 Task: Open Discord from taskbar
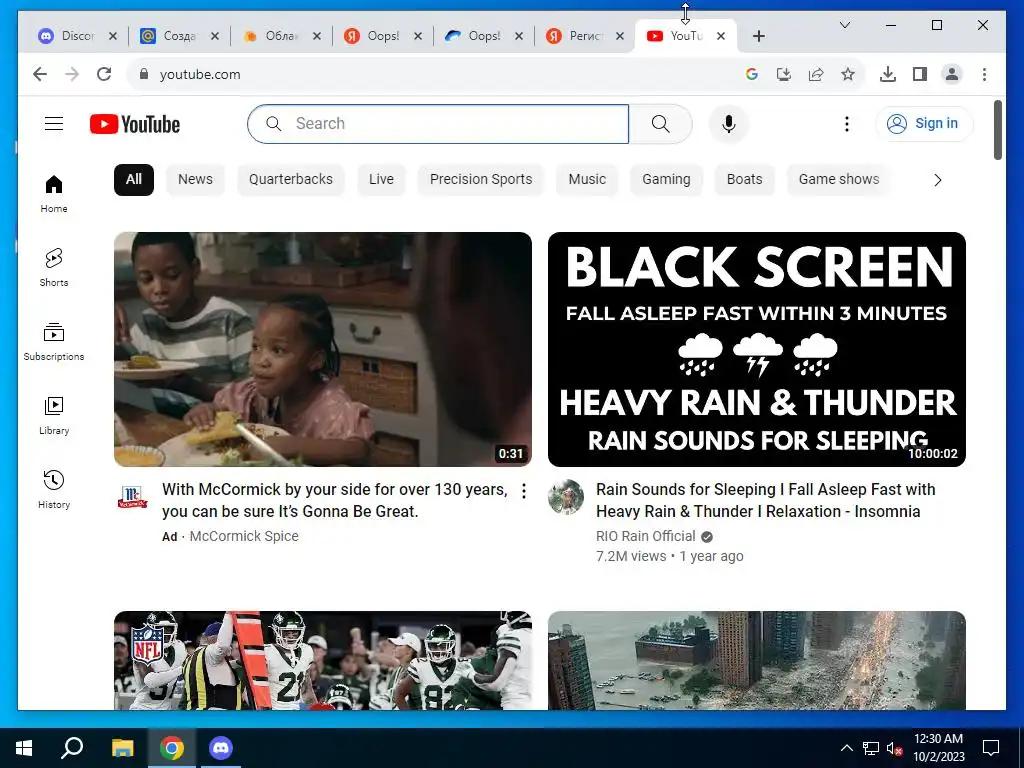(x=221, y=748)
